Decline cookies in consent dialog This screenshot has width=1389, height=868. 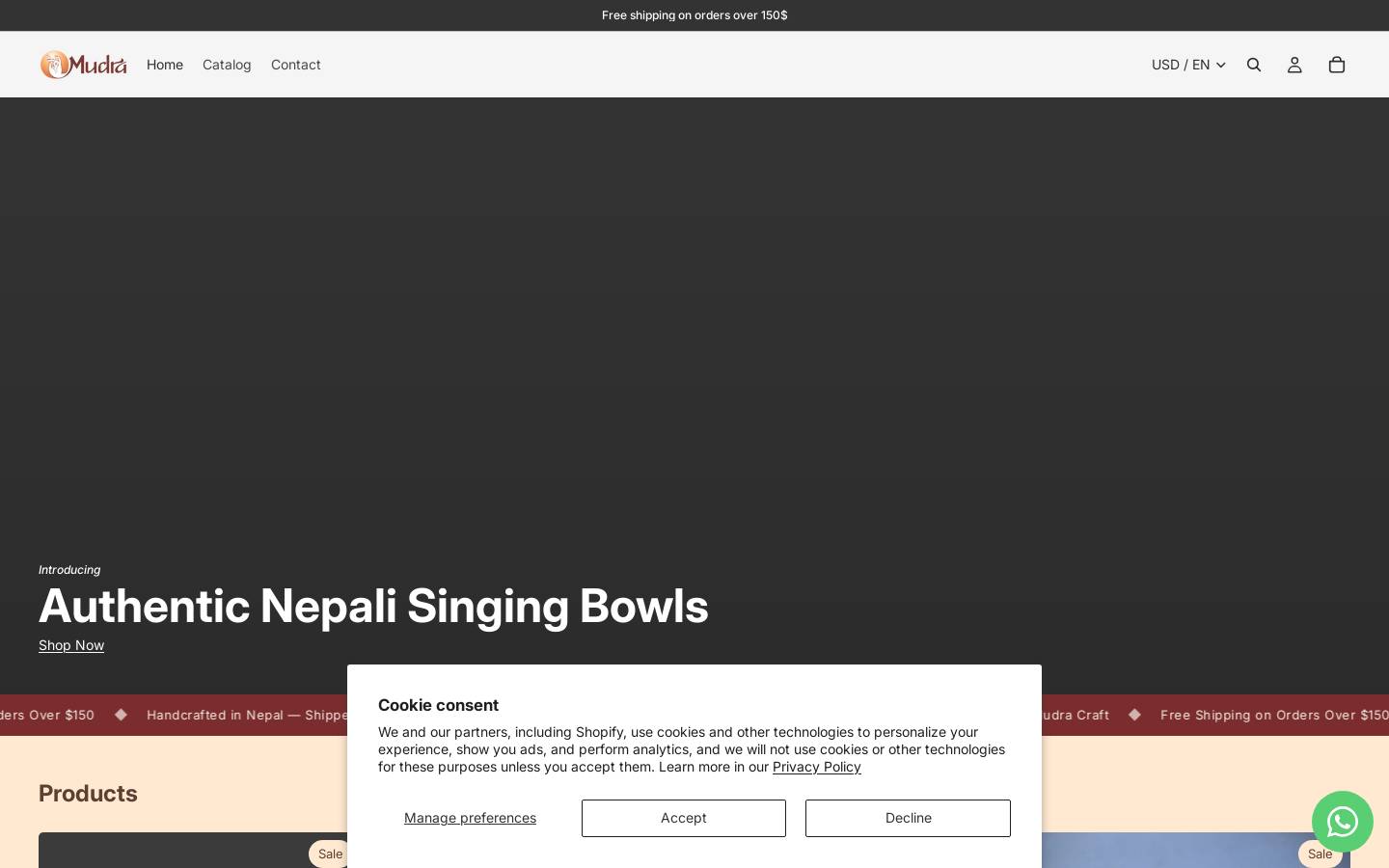pyautogui.click(x=908, y=818)
